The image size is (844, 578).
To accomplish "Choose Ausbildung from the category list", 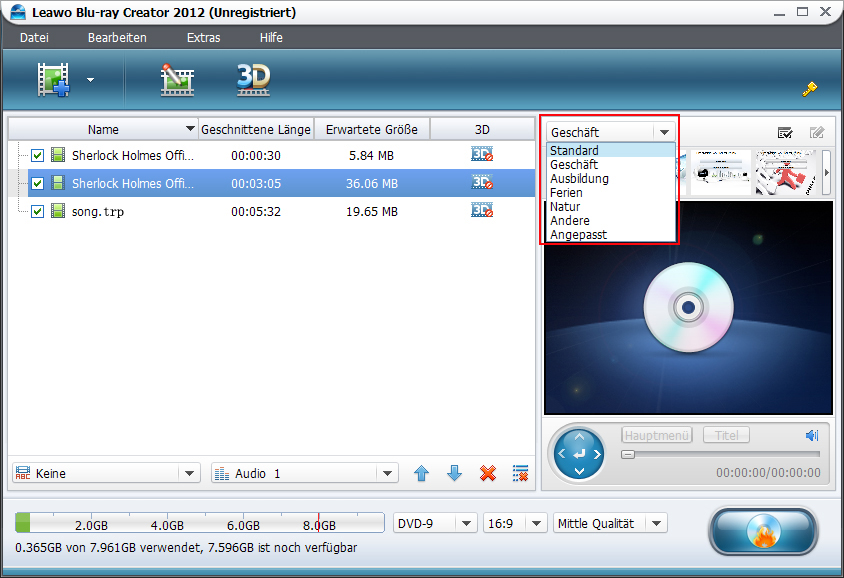I will tap(610, 179).
